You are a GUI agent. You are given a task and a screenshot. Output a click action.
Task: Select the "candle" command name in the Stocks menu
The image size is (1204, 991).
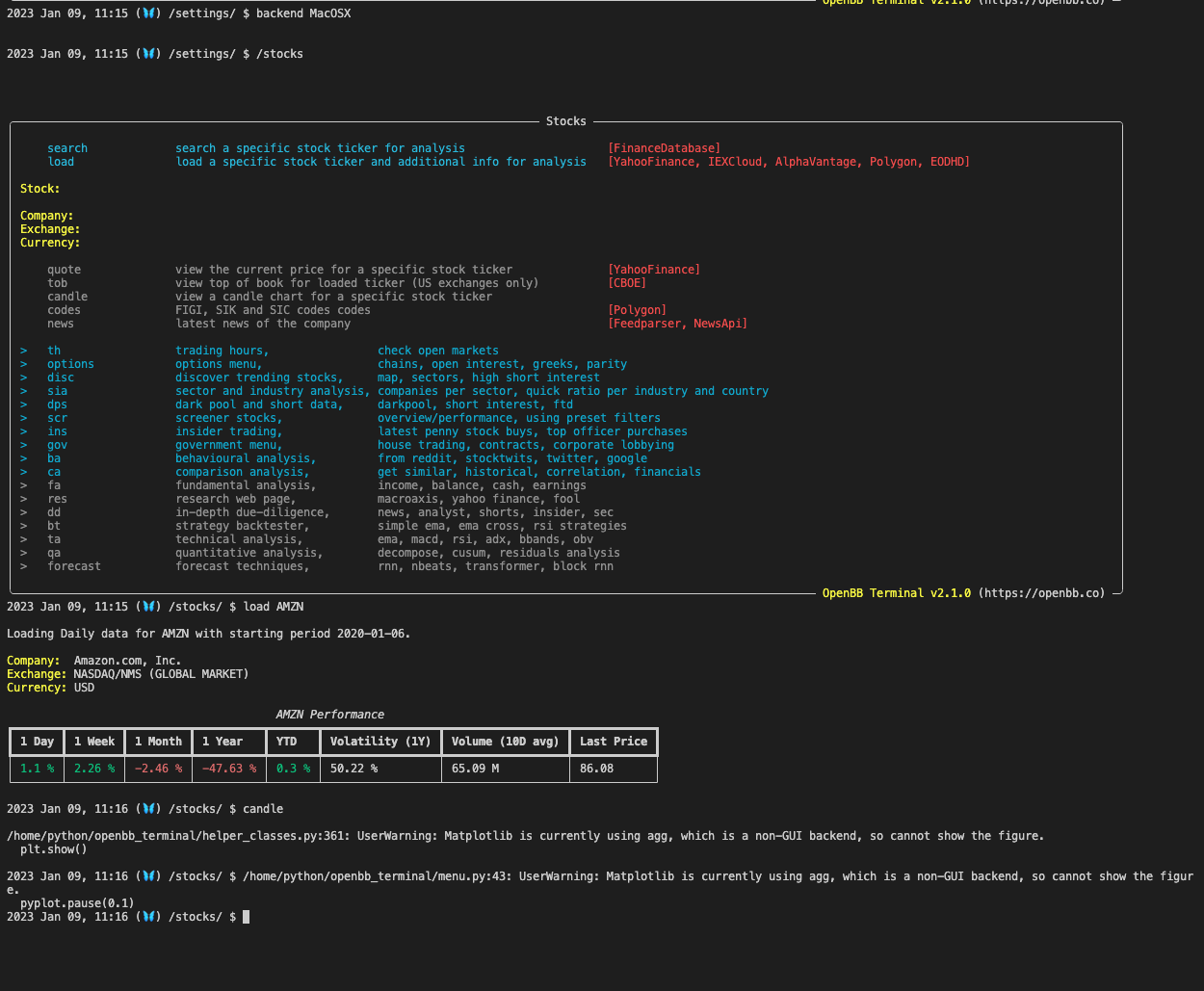(67, 297)
